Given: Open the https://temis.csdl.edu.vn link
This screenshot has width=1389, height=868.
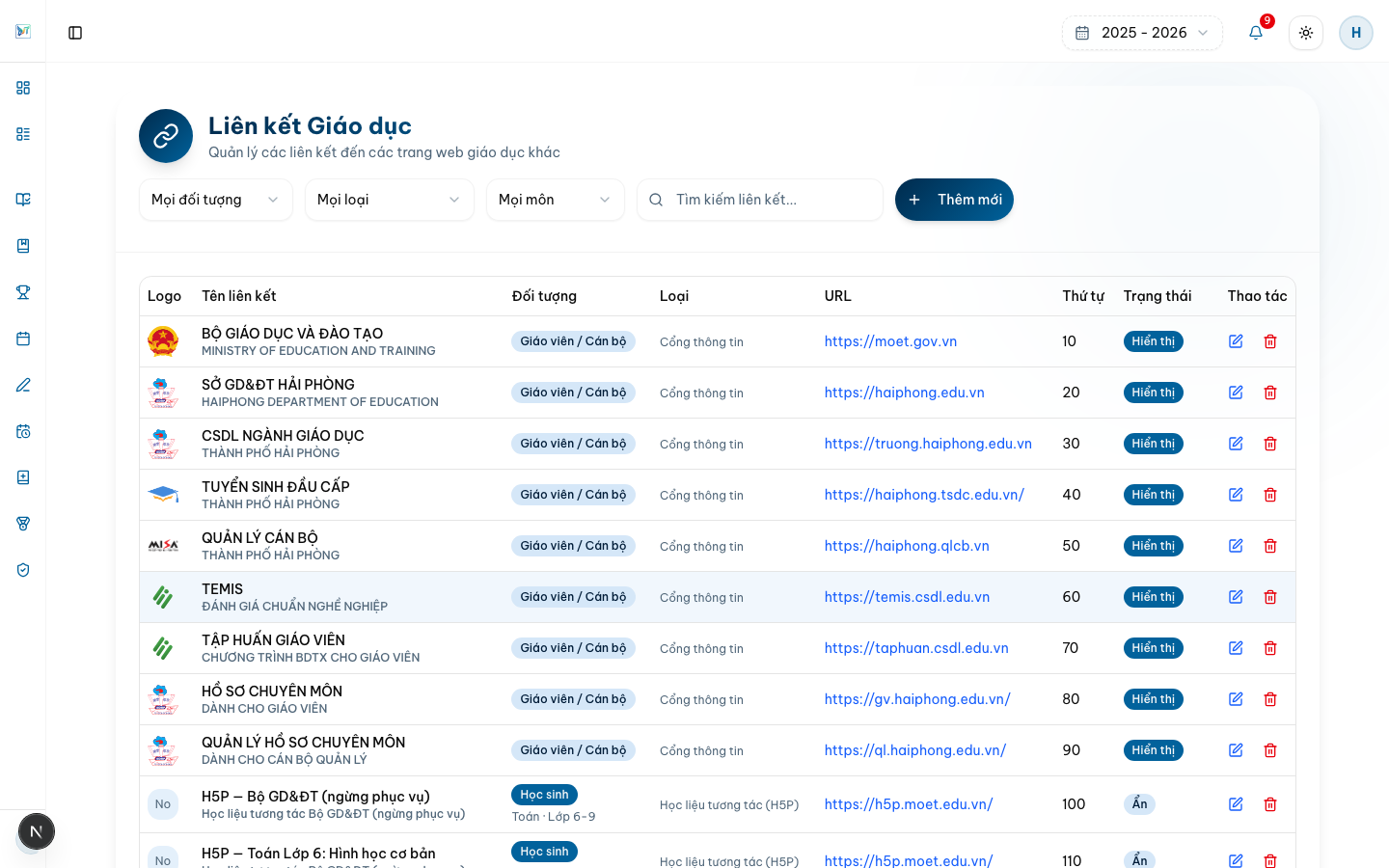Looking at the screenshot, I should [x=907, y=597].
